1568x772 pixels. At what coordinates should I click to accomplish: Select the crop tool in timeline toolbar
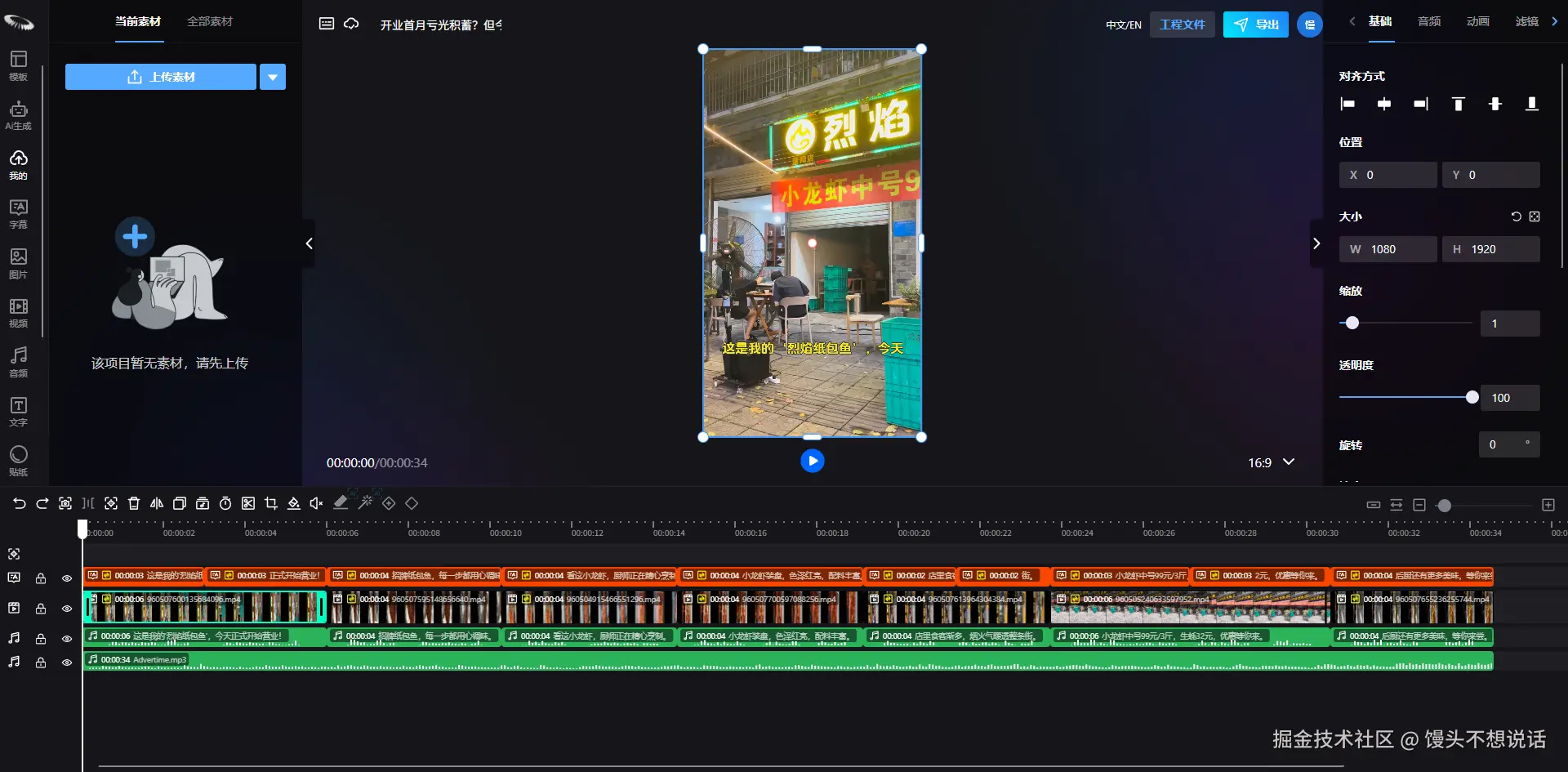click(x=271, y=503)
